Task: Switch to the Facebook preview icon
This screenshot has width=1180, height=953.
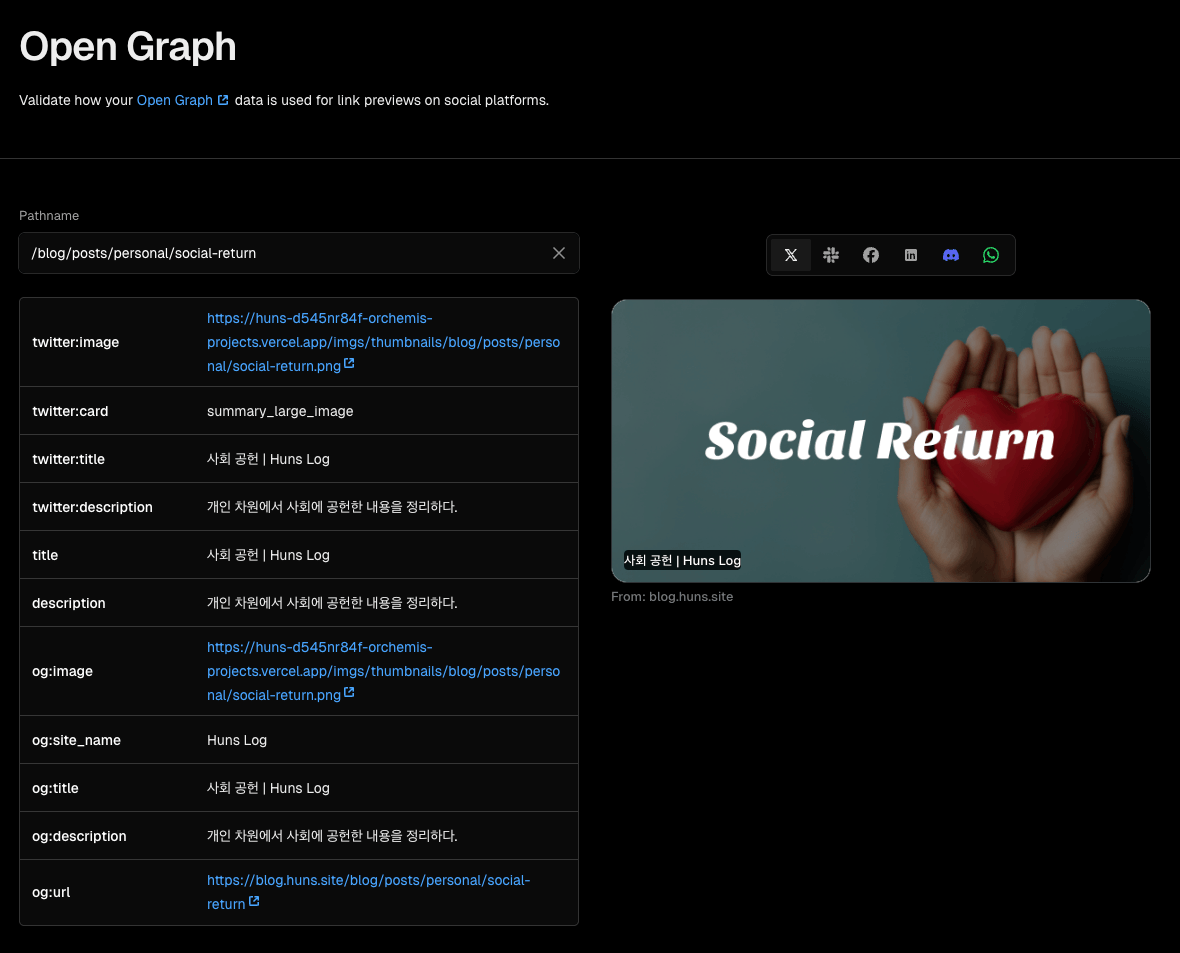Action: coord(871,255)
